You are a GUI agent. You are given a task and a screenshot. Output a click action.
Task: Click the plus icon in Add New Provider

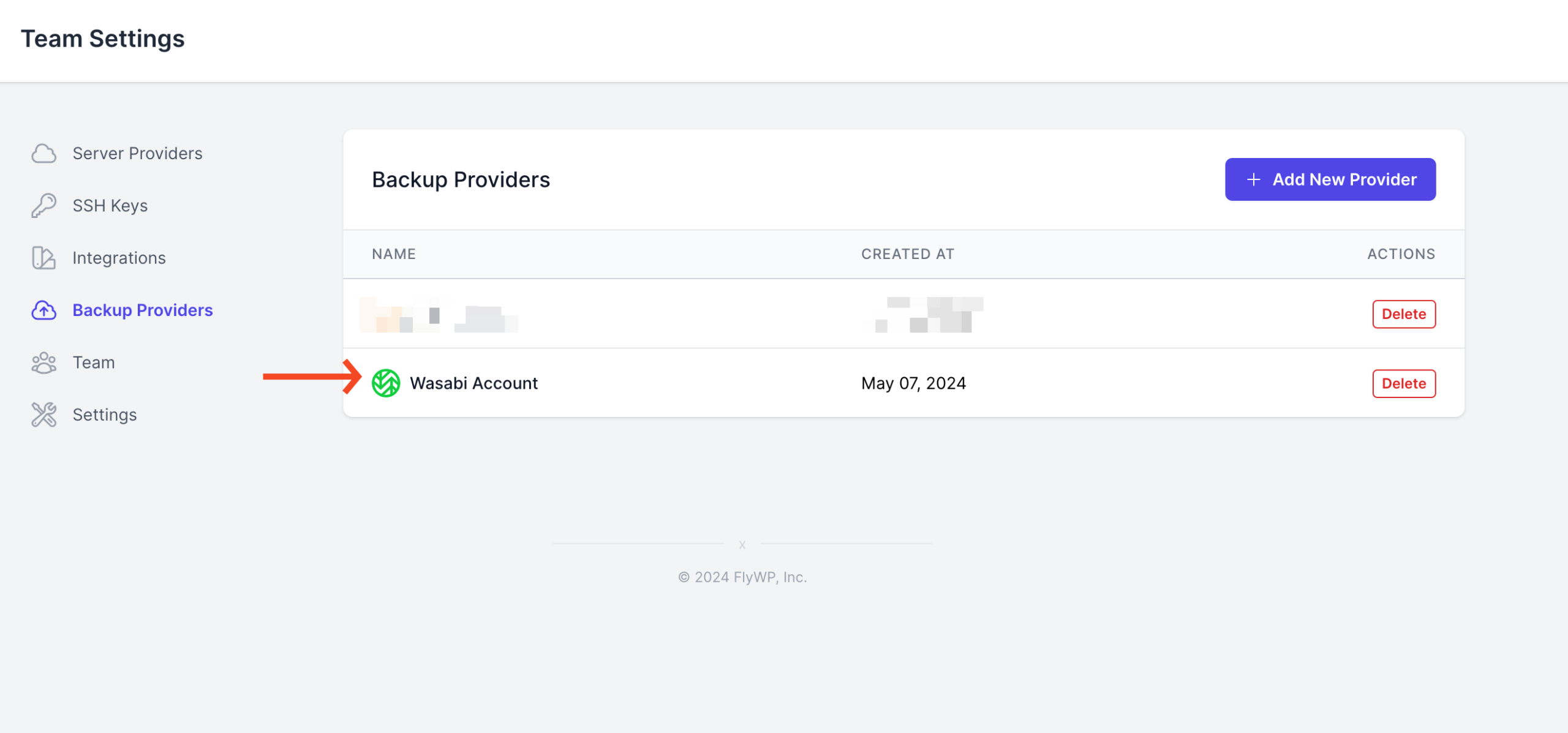[x=1253, y=179]
